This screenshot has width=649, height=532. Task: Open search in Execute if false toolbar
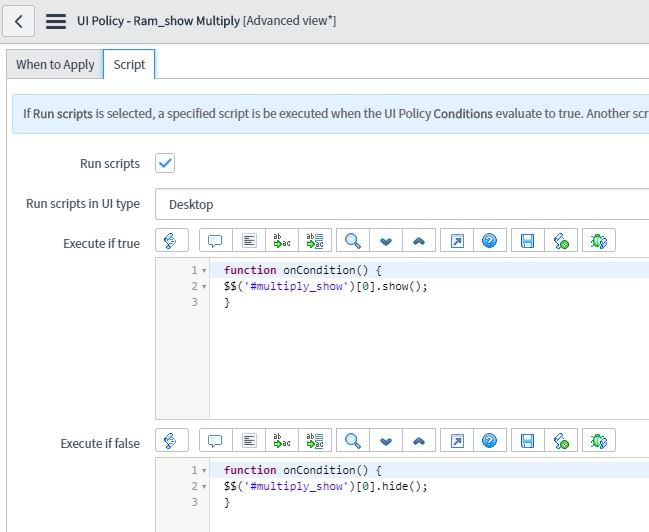click(x=353, y=441)
